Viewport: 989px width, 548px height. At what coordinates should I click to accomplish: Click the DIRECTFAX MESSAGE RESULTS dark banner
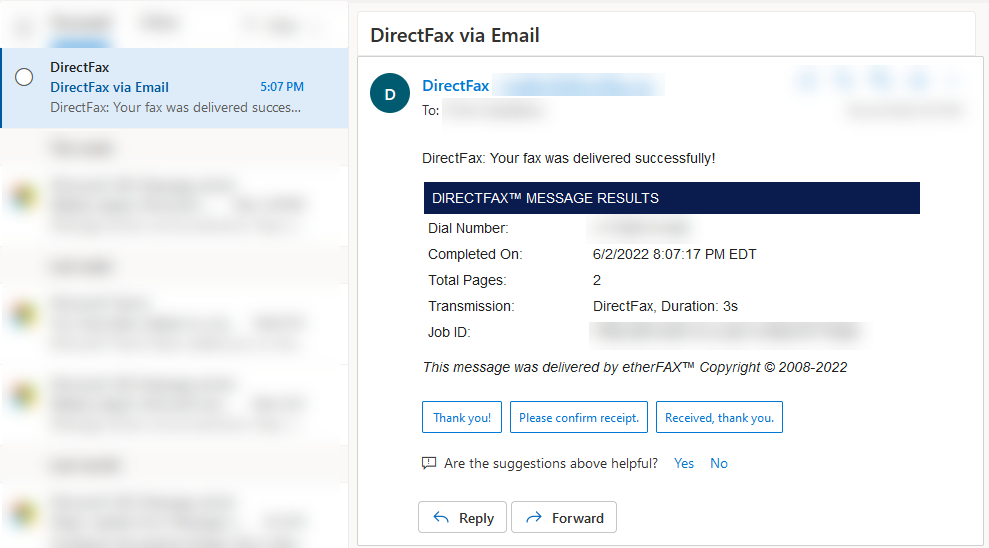671,198
